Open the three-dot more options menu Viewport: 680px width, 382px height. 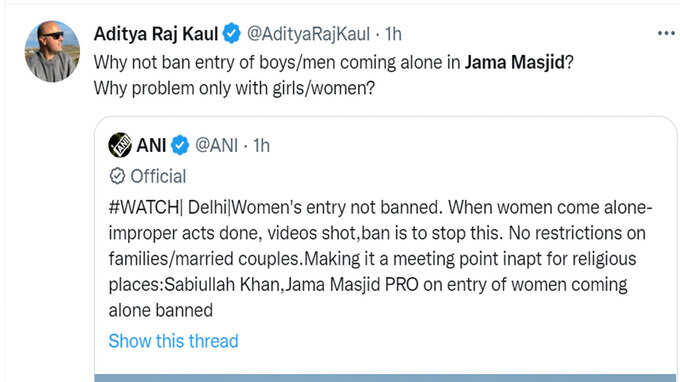tap(666, 33)
